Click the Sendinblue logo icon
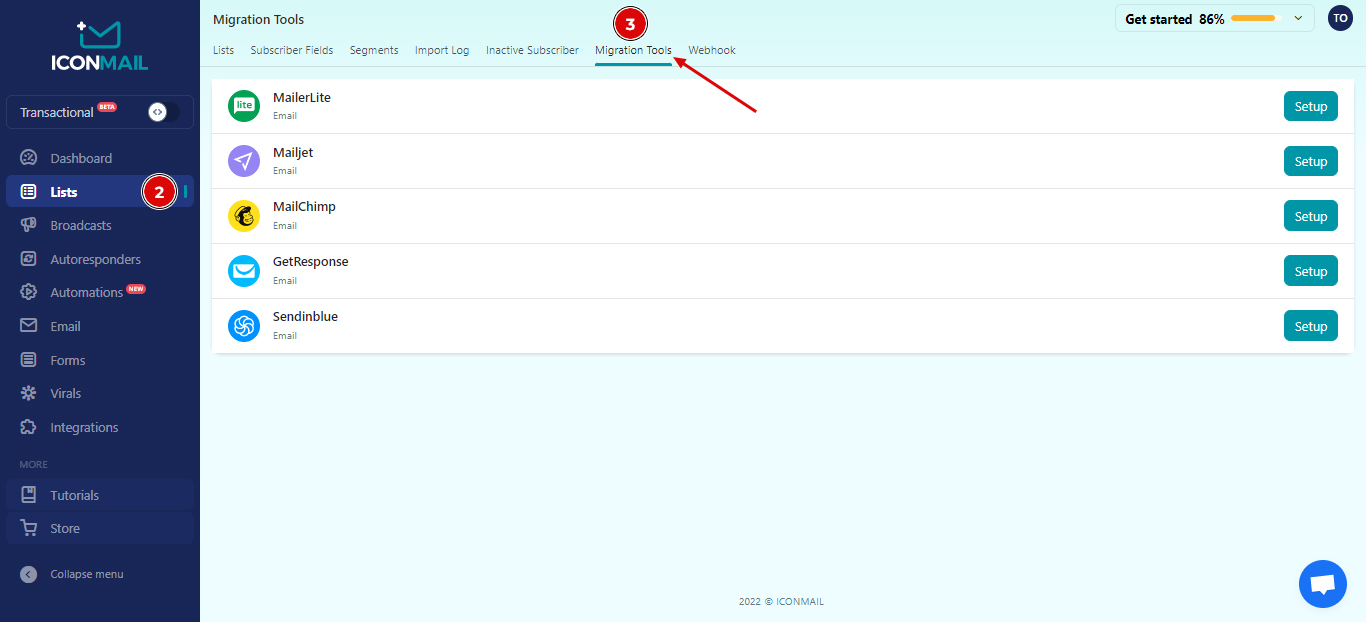 244,326
